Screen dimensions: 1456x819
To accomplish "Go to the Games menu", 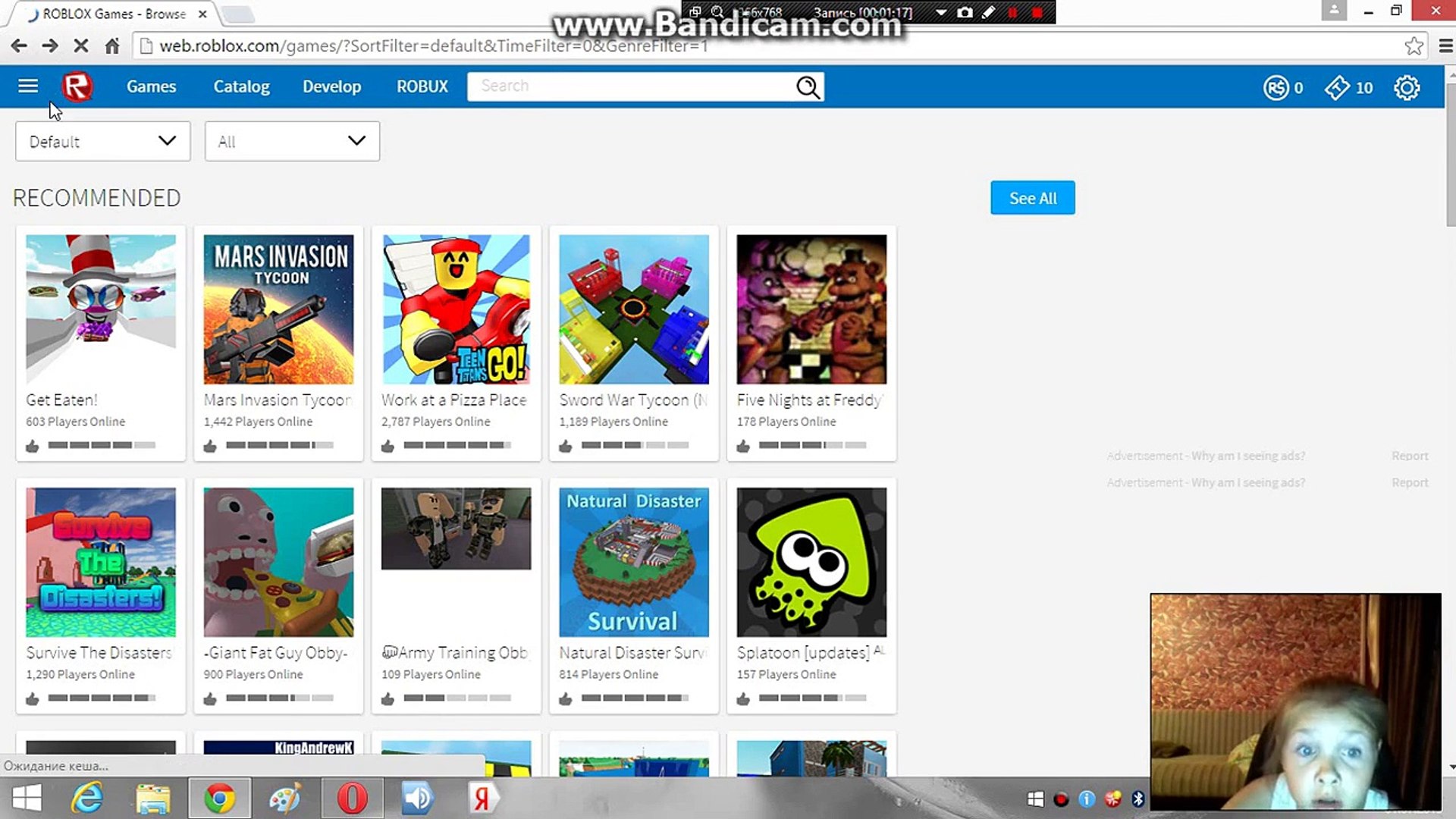I will coord(151,86).
